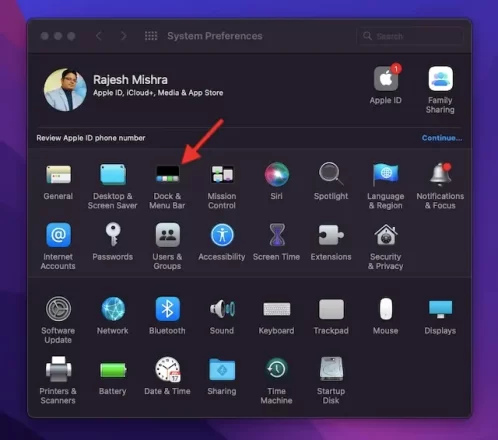
Task: Click 'Review Apple ID phone number' text
Action: 91,138
